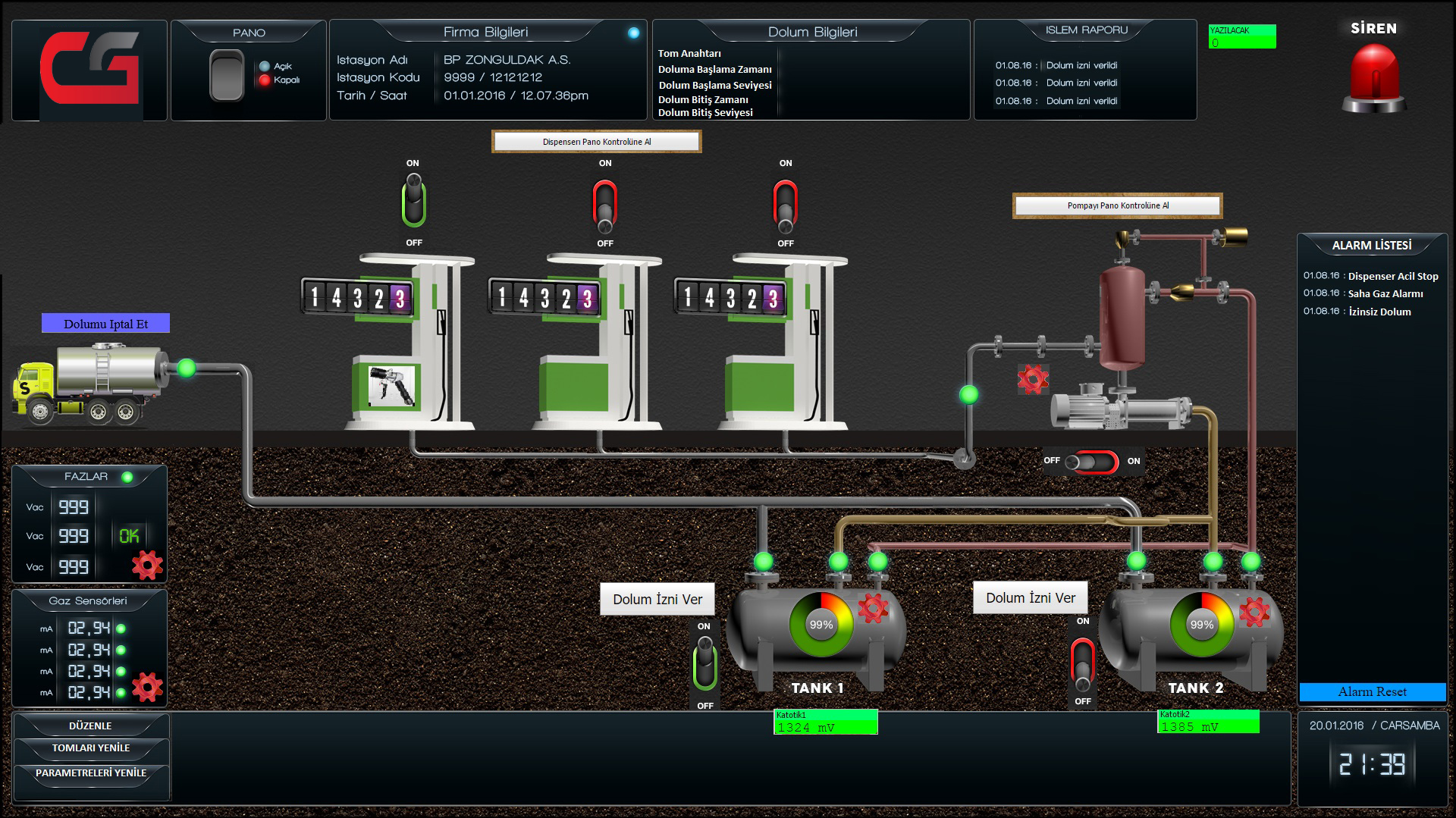Click the red gear on Tank 1

coord(872,607)
